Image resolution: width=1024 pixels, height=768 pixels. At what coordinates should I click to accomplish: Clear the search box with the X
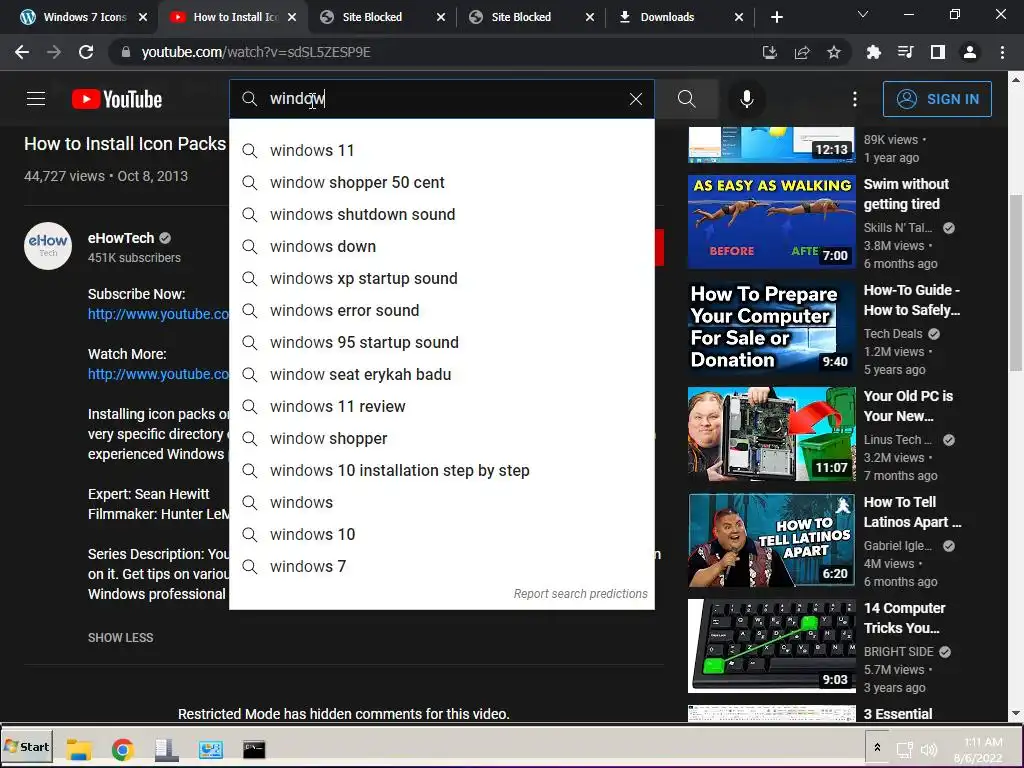point(635,99)
